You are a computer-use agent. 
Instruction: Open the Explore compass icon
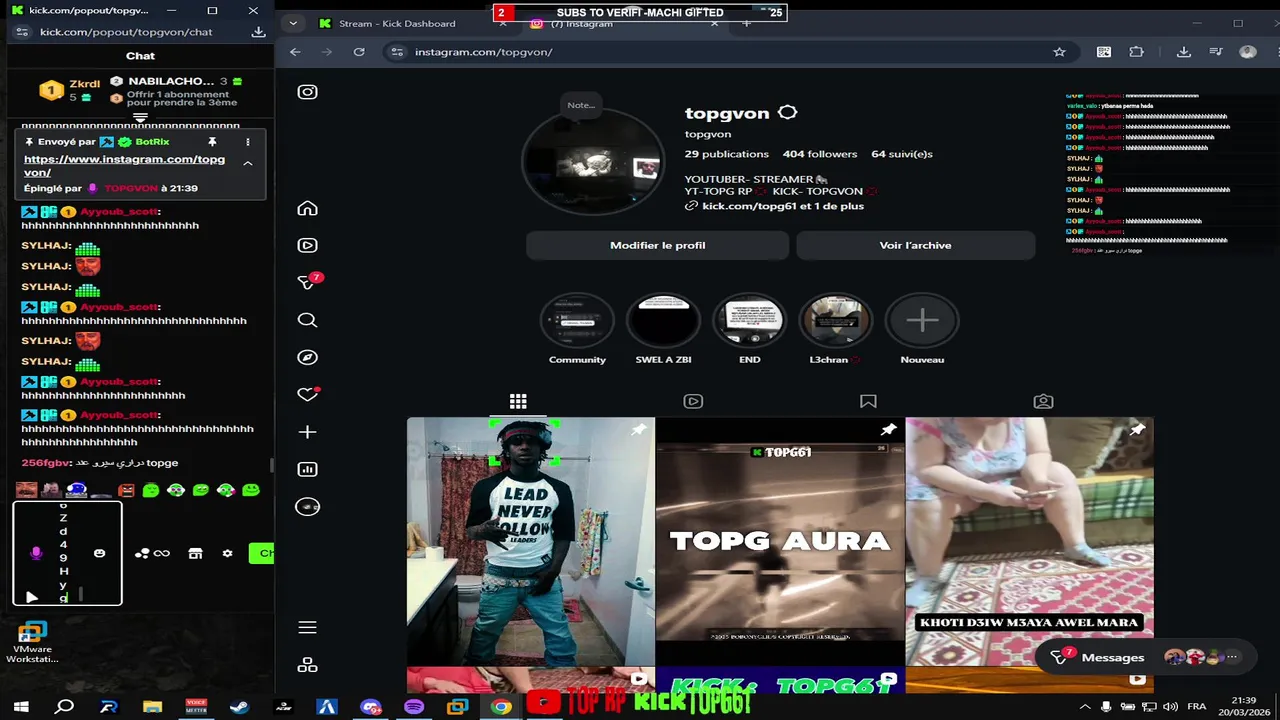click(308, 357)
